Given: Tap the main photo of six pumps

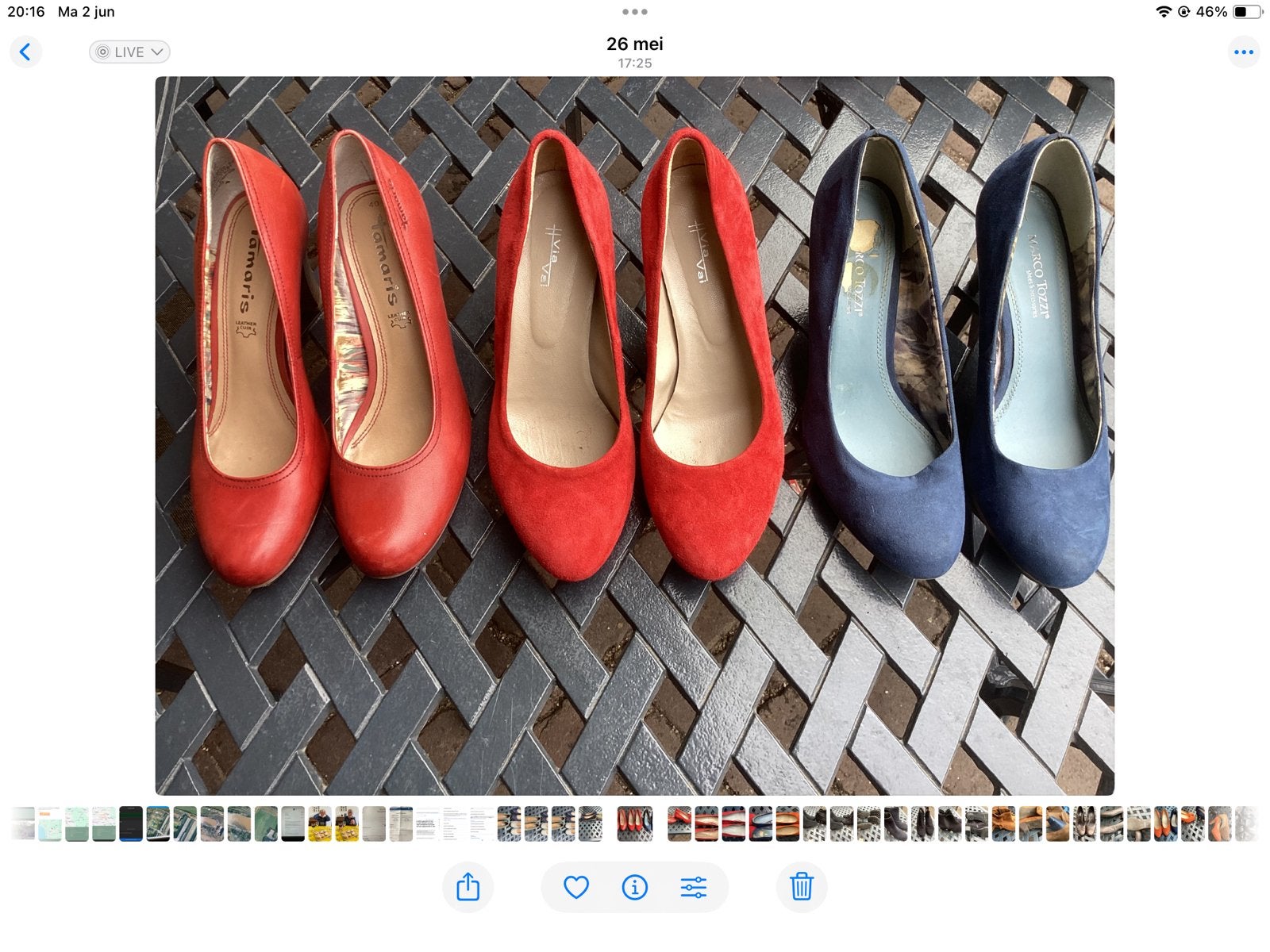Looking at the screenshot, I should click(x=635, y=436).
